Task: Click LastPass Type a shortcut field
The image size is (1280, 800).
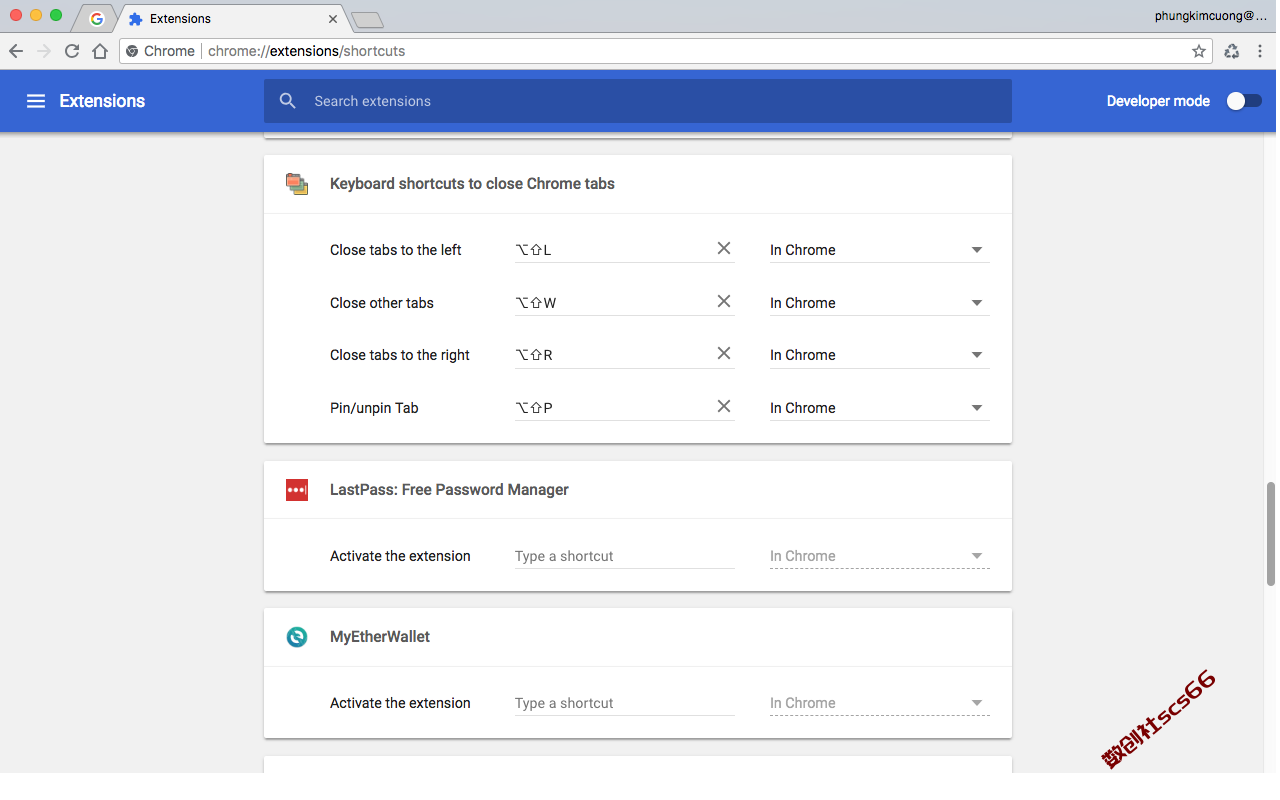Action: [x=625, y=556]
